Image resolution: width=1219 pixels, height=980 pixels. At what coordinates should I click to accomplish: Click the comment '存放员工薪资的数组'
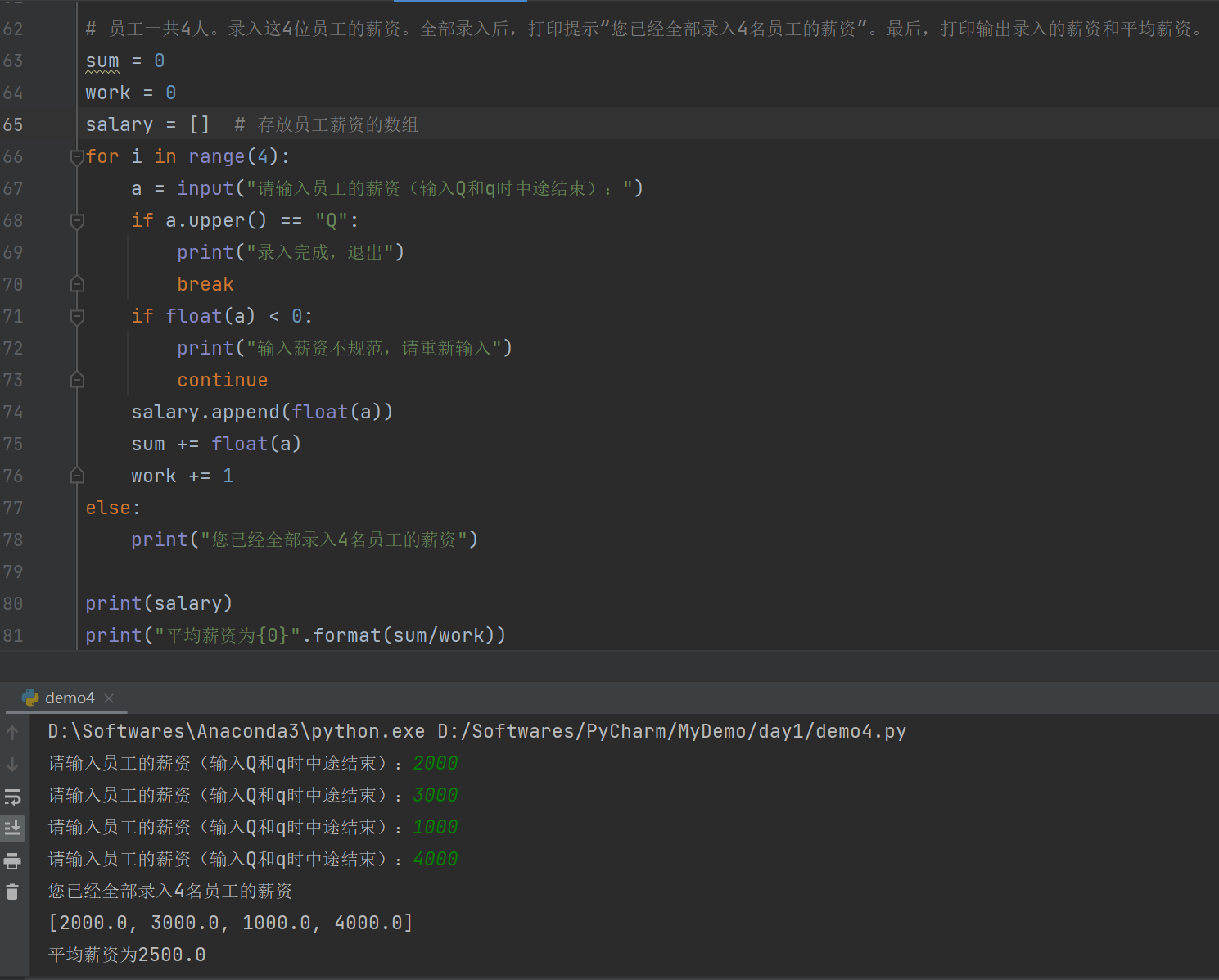(337, 124)
